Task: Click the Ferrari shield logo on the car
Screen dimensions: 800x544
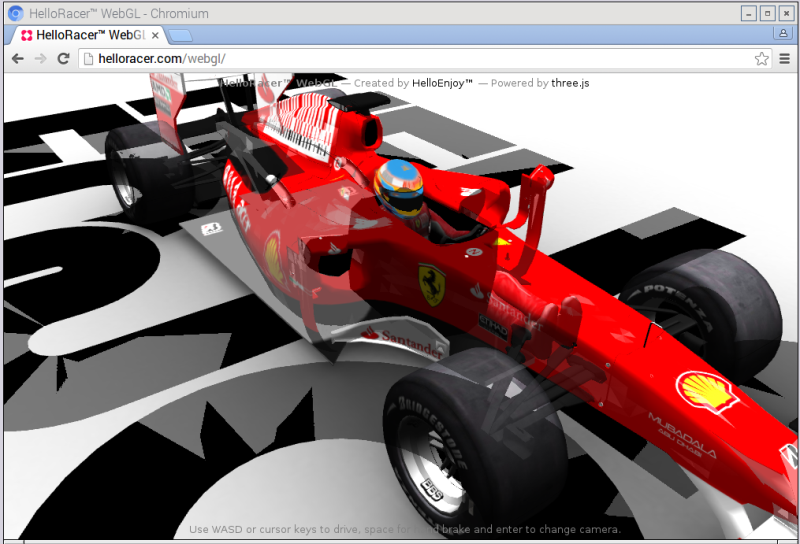Action: point(432,284)
